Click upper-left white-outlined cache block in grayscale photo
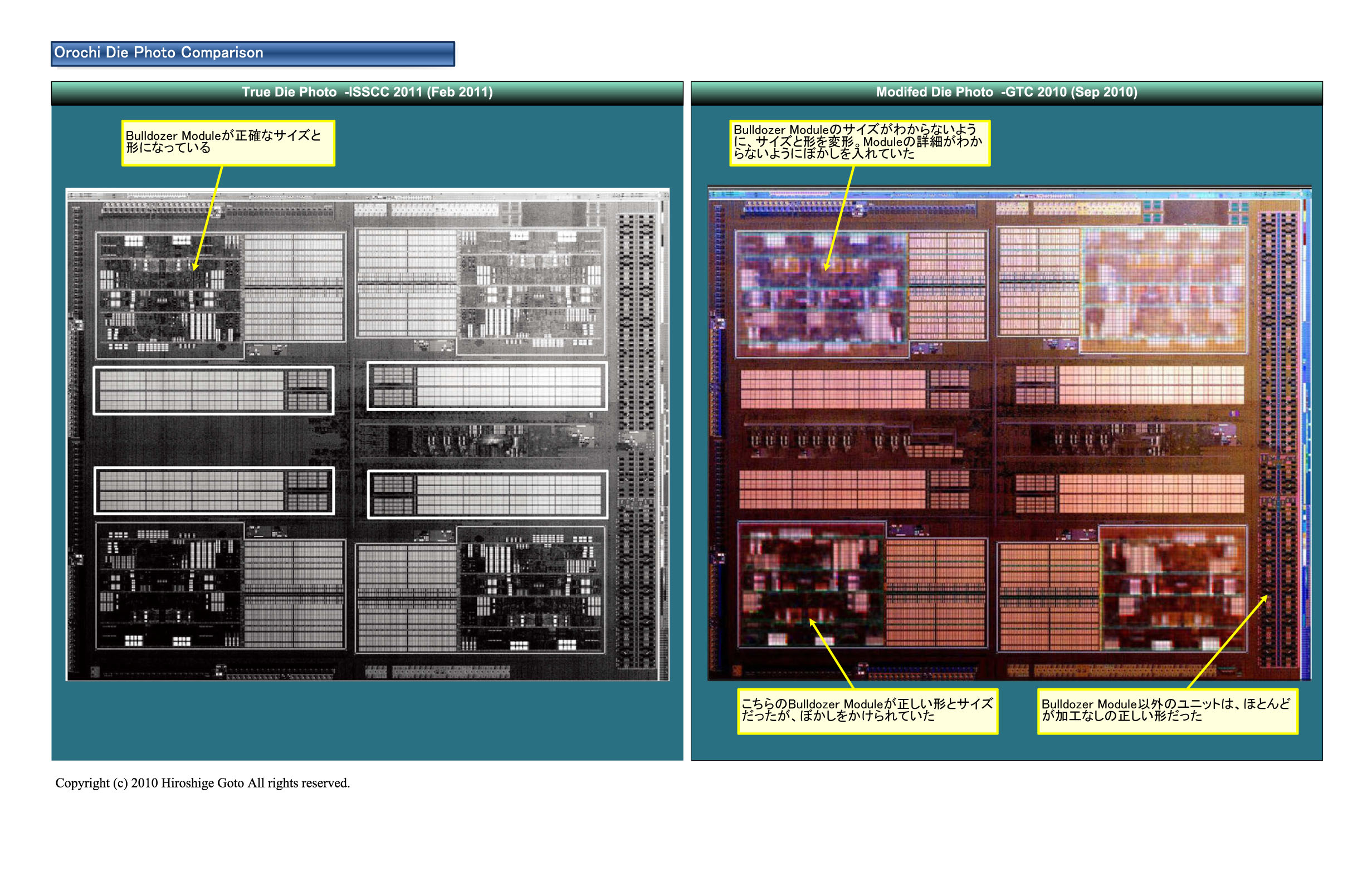The width and height of the screenshot is (1372, 881). coord(213,390)
